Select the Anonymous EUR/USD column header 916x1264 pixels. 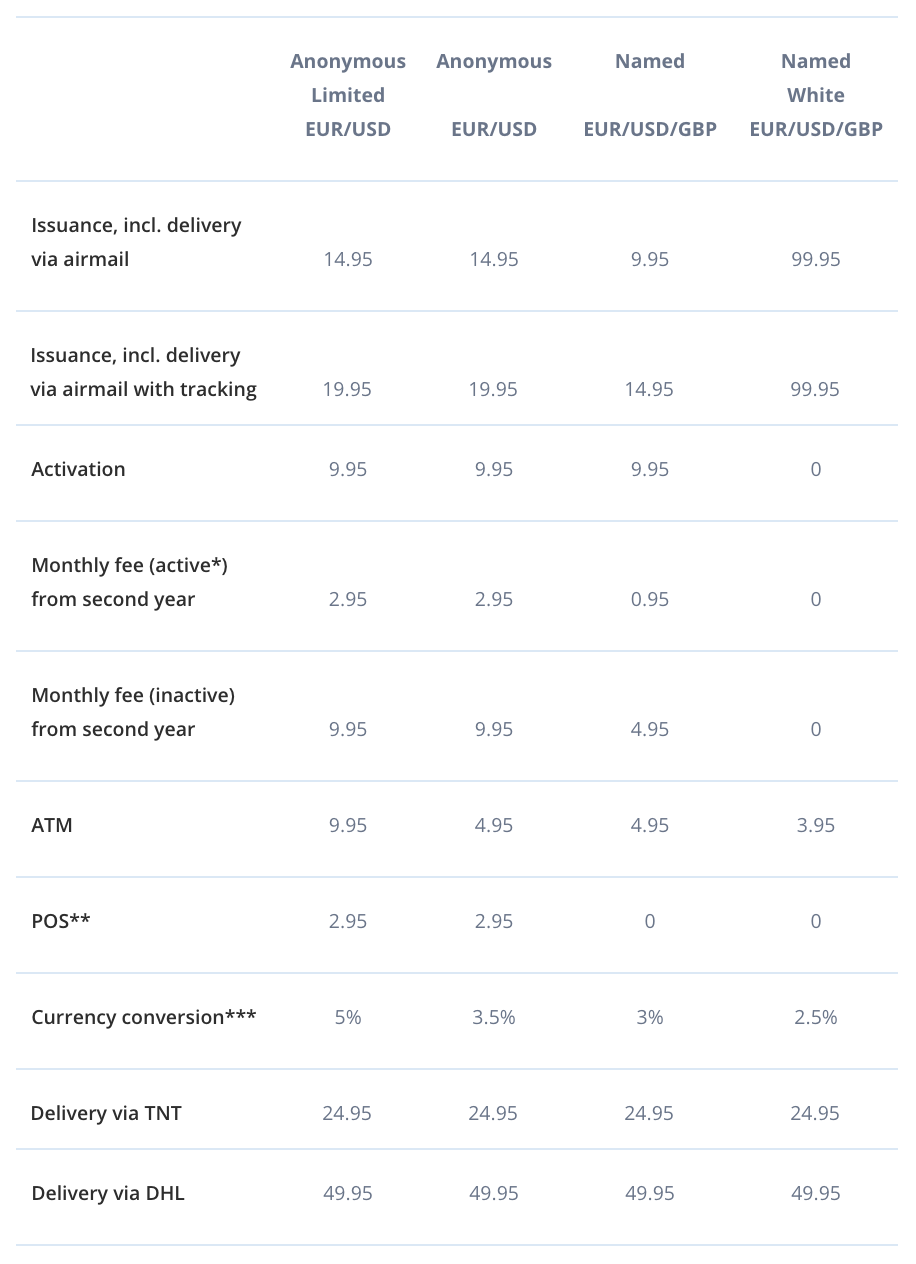[494, 95]
